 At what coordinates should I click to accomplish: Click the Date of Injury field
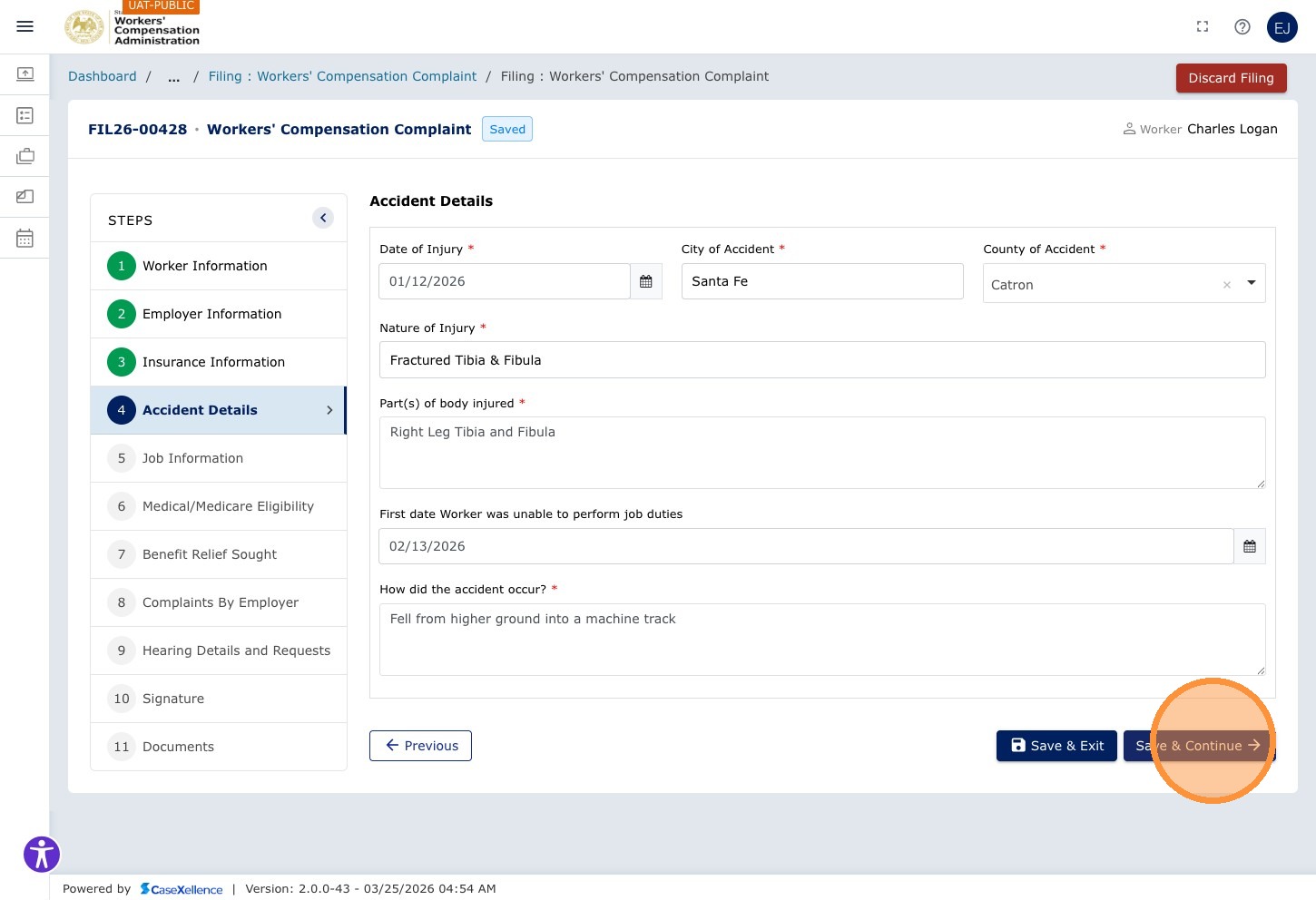click(x=505, y=281)
